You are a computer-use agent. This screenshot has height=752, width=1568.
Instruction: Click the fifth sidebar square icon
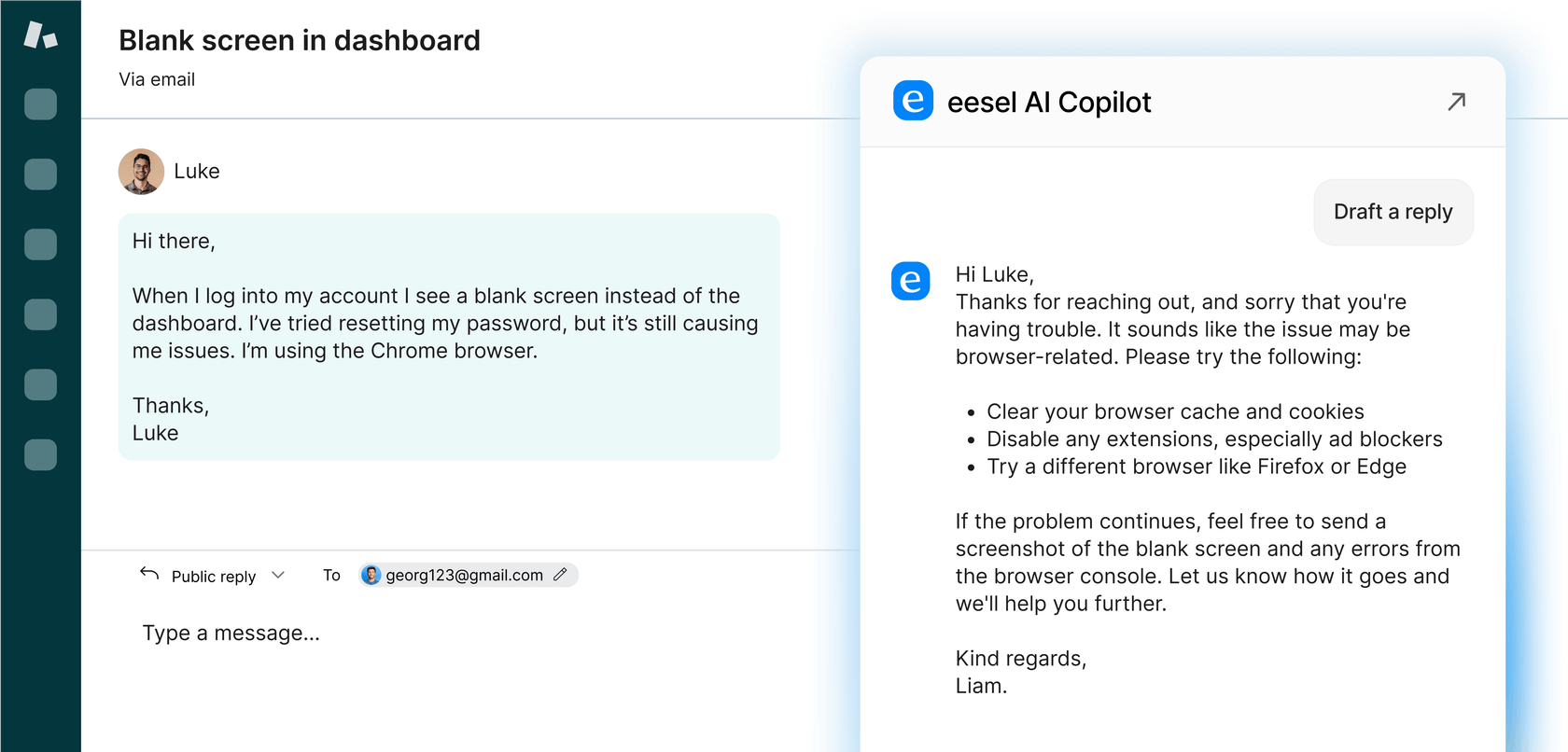pos(40,384)
